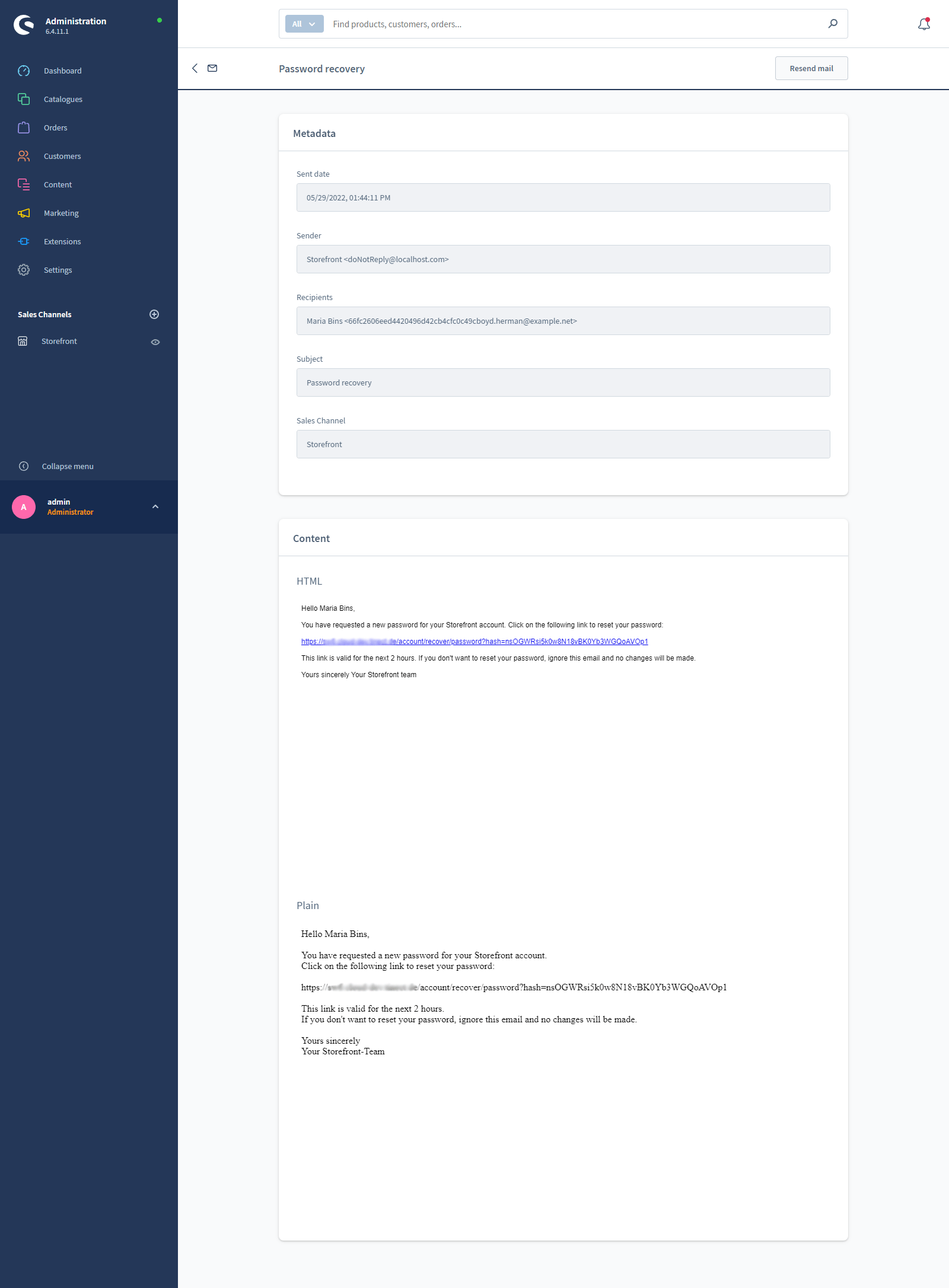This screenshot has width=949, height=1288.
Task: Click the Content card heading
Action: point(311,538)
